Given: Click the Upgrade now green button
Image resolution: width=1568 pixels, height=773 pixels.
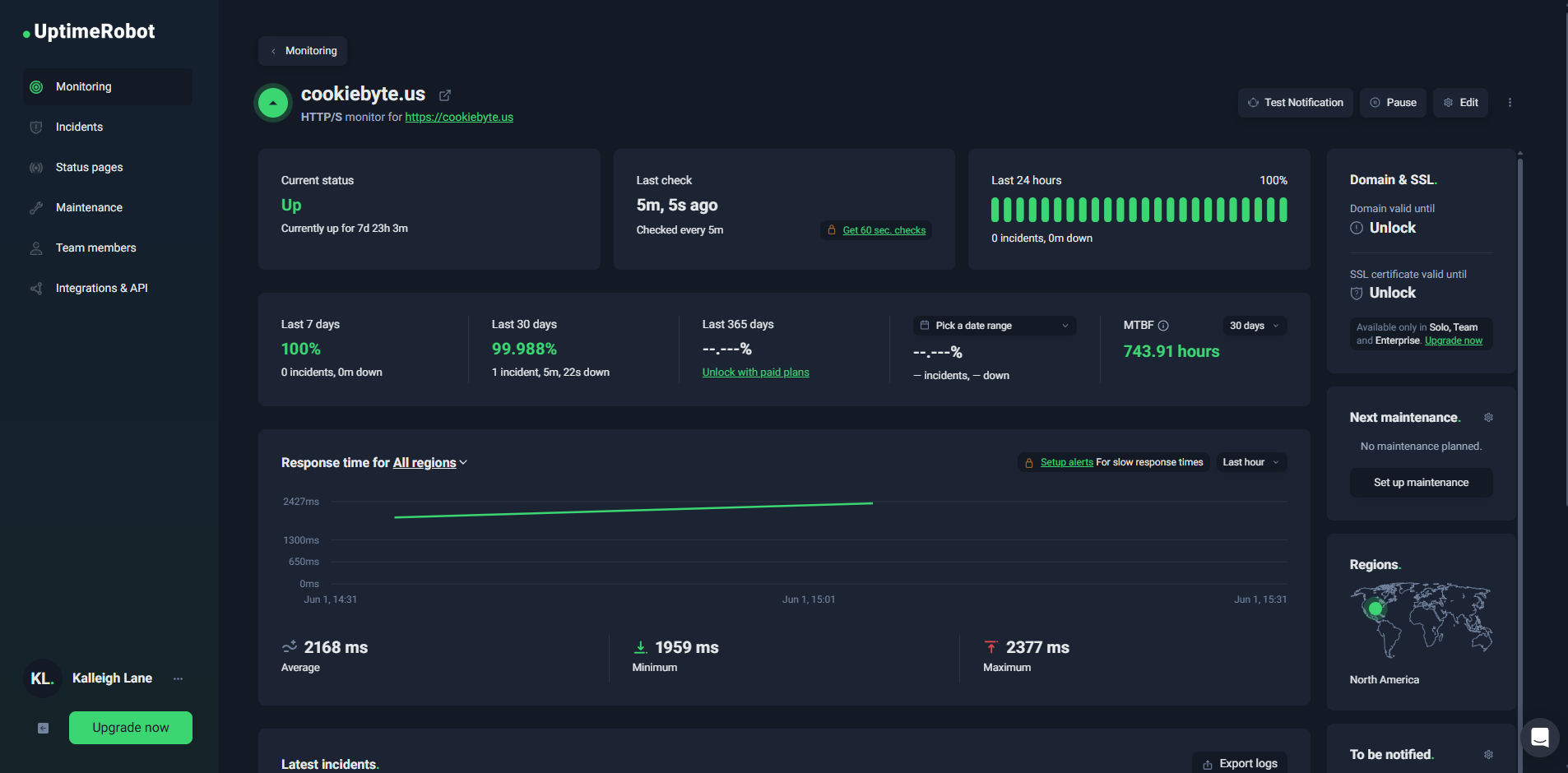Looking at the screenshot, I should (x=131, y=728).
